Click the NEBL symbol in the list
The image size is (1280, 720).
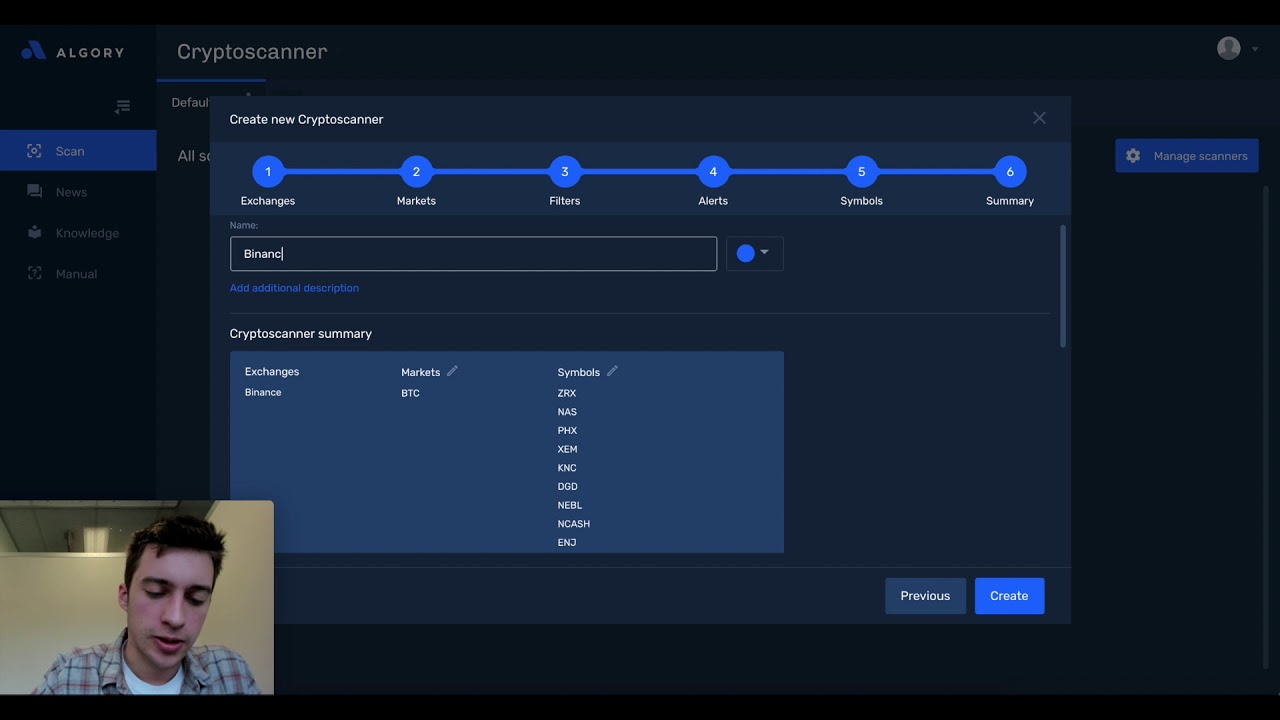pos(570,505)
